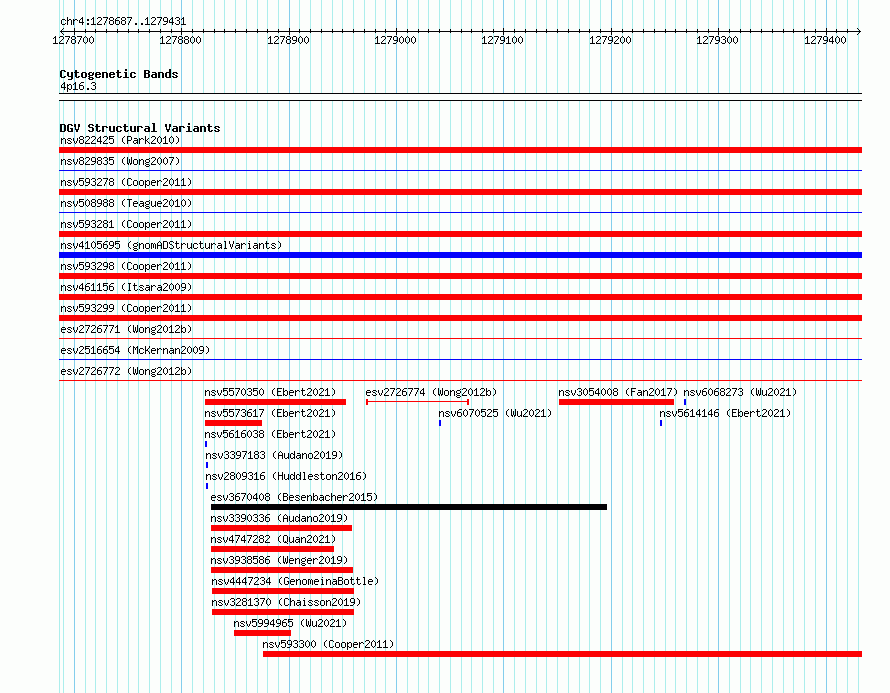Click the nsv593299 (Cooper2011) label
This screenshot has width=890, height=693.
tap(126, 308)
